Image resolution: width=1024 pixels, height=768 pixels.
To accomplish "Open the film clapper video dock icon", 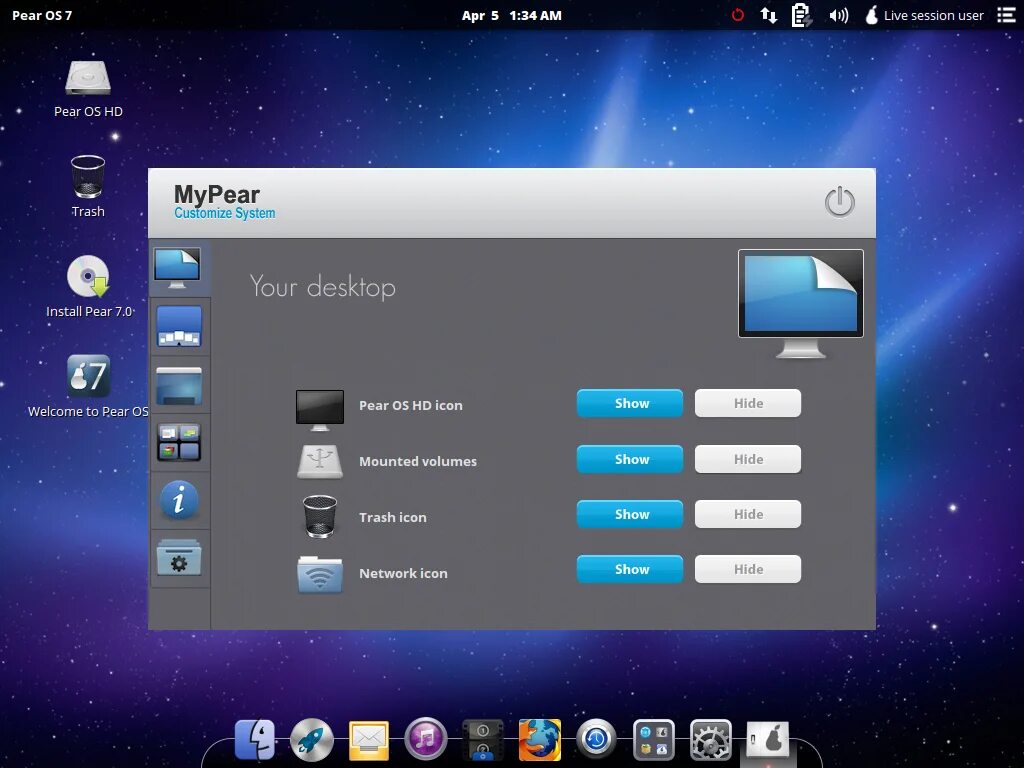I will coord(483,740).
